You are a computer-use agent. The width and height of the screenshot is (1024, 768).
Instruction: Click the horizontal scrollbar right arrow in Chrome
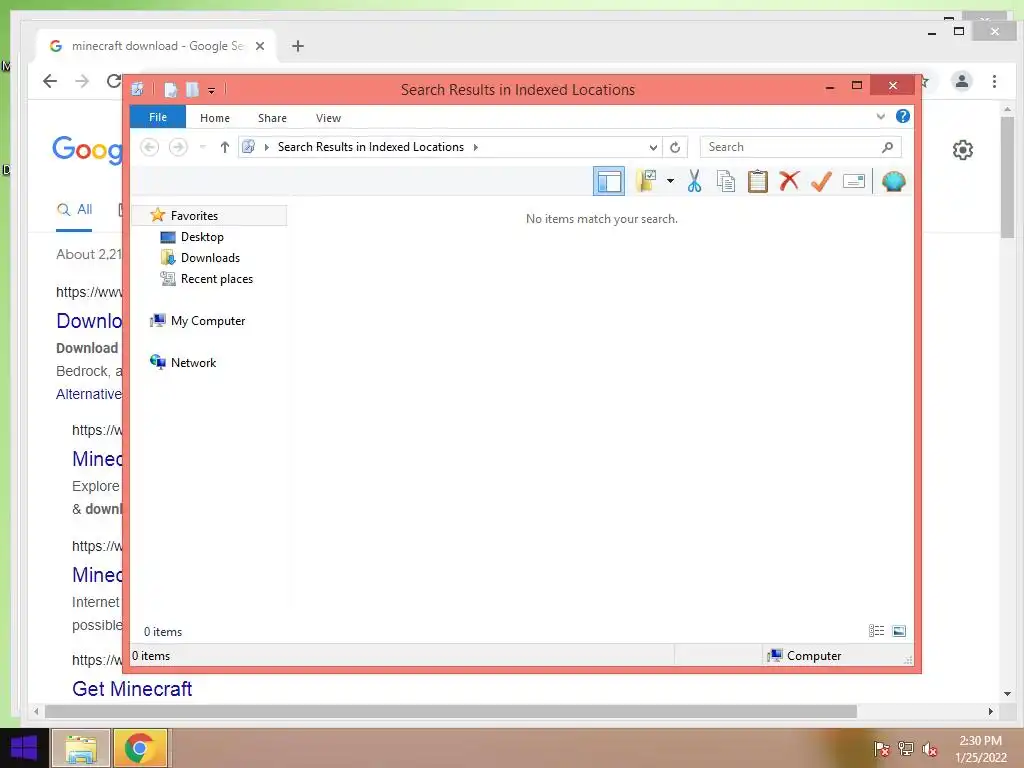pyautogui.click(x=991, y=711)
